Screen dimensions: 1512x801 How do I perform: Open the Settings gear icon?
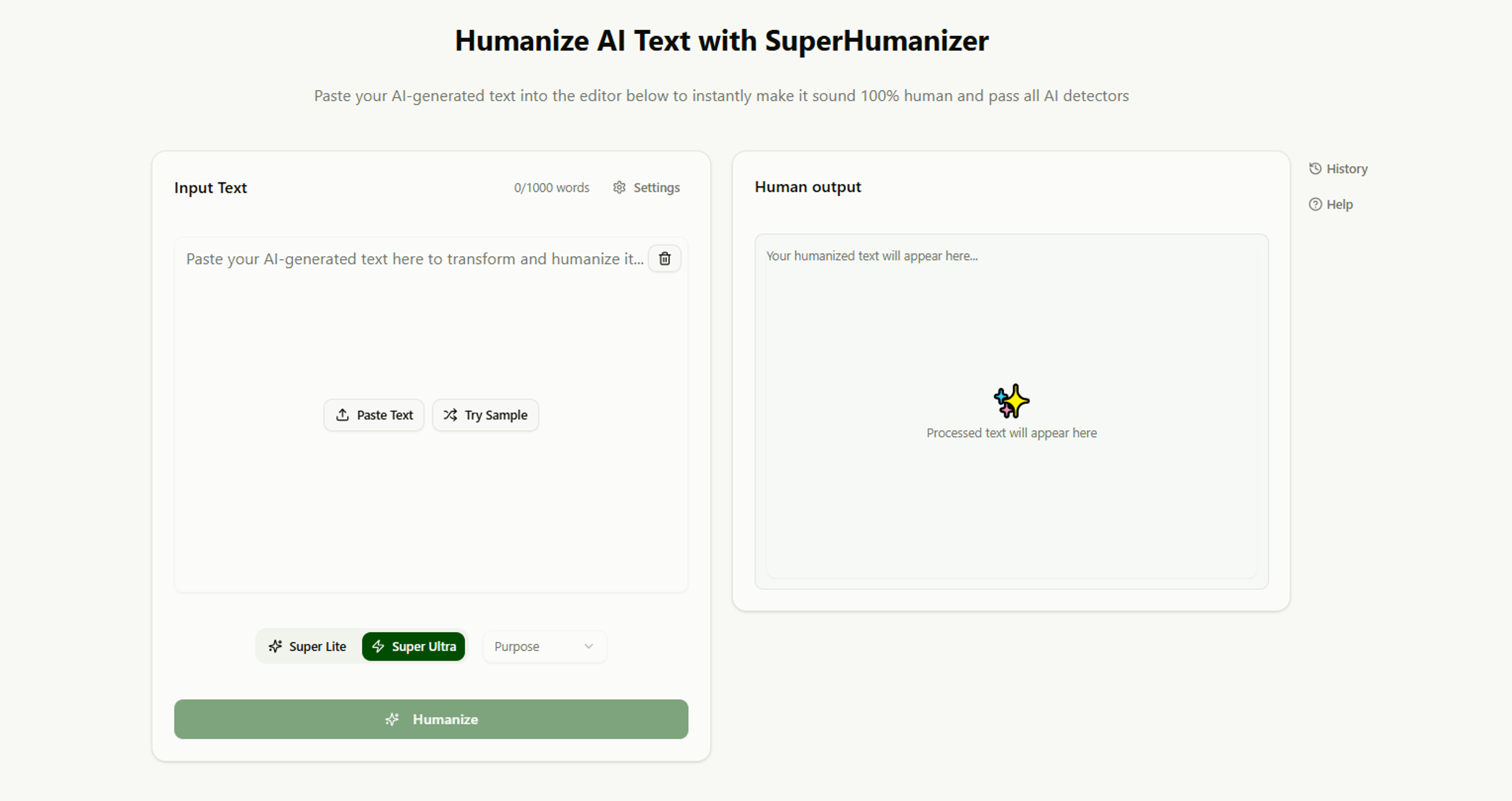click(619, 187)
